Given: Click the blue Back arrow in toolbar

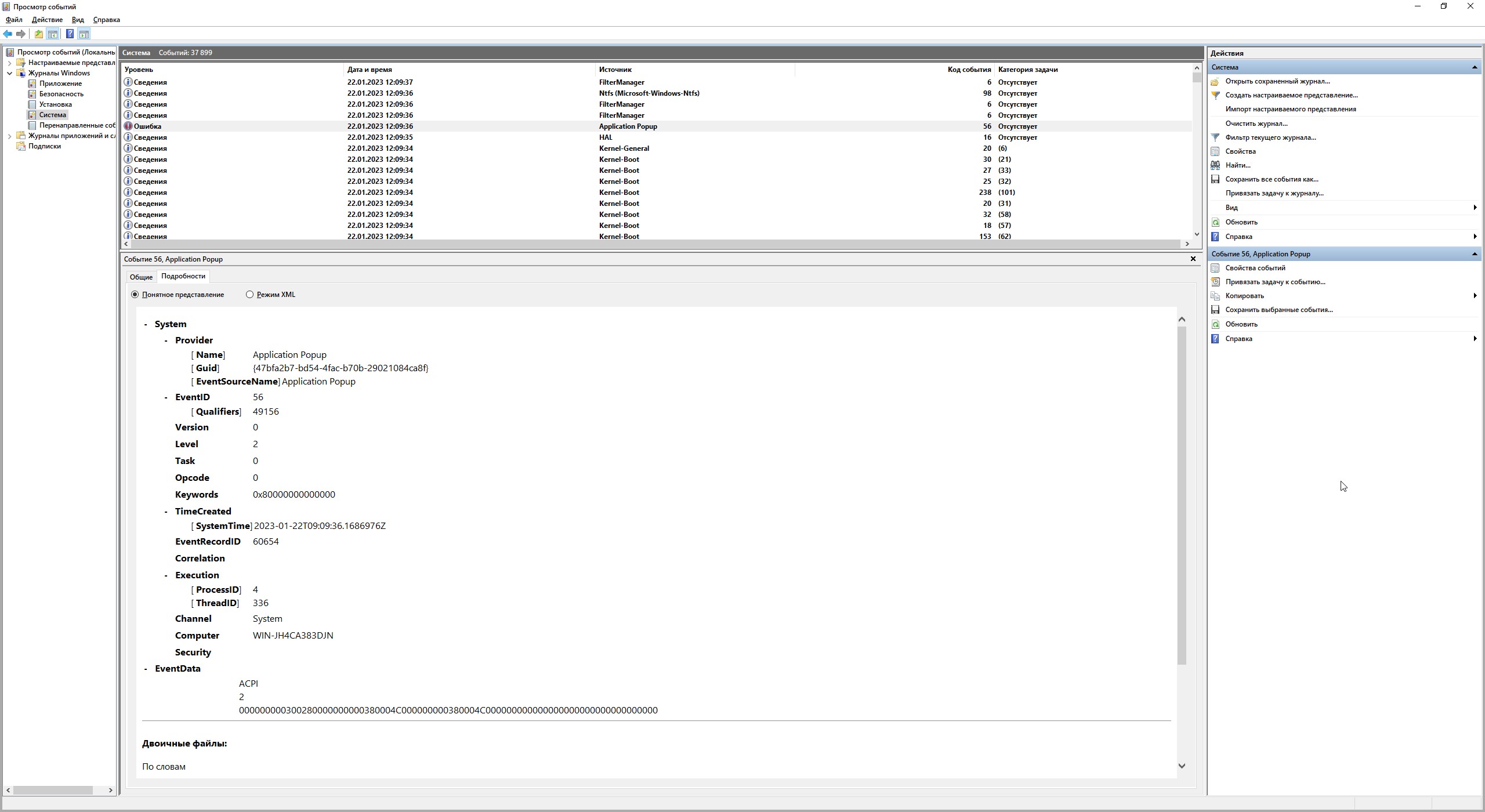Looking at the screenshot, I should 8,34.
